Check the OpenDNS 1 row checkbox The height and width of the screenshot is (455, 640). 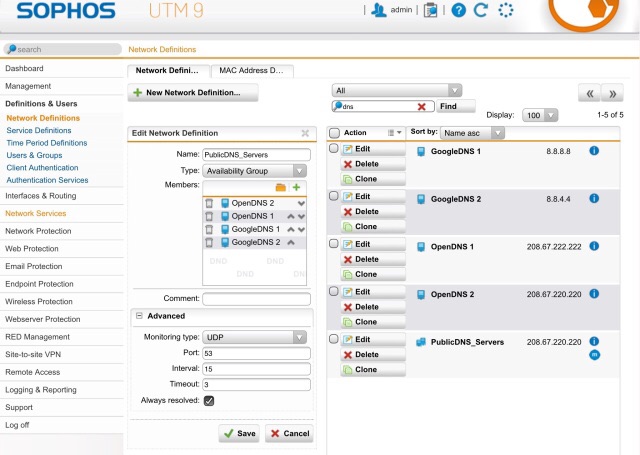click(333, 244)
